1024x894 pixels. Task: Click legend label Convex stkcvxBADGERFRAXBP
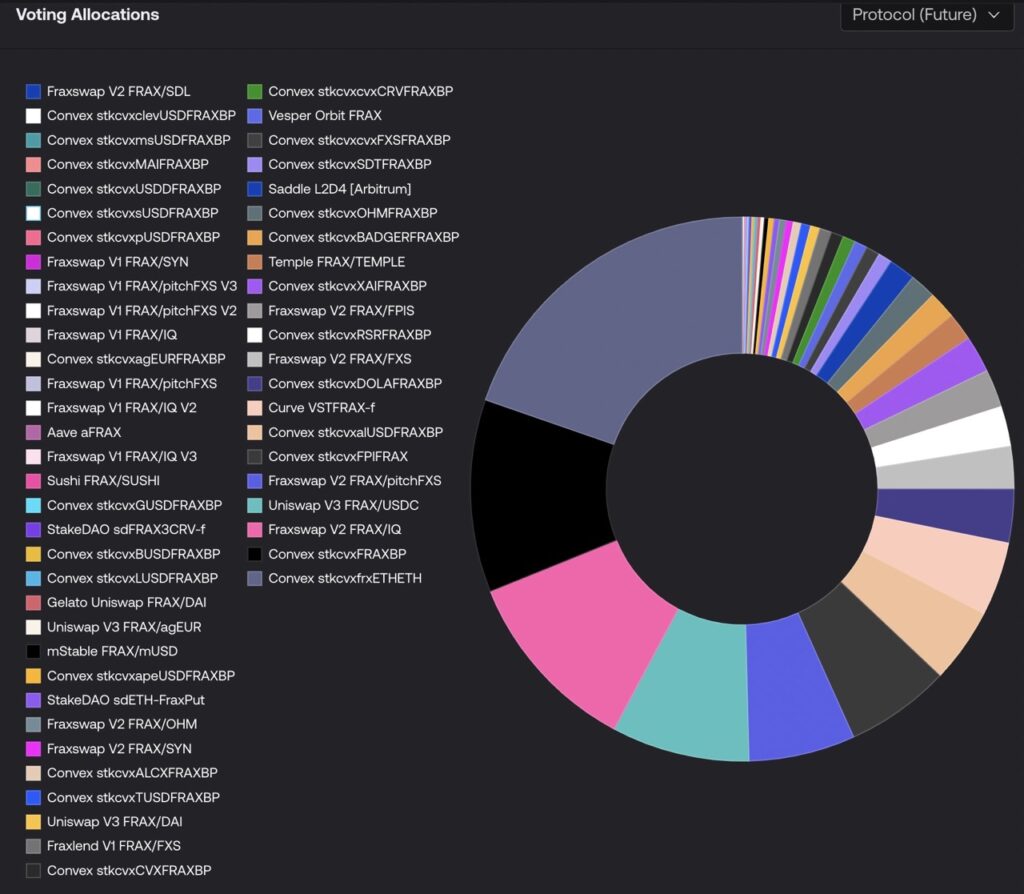pyautogui.click(x=364, y=238)
